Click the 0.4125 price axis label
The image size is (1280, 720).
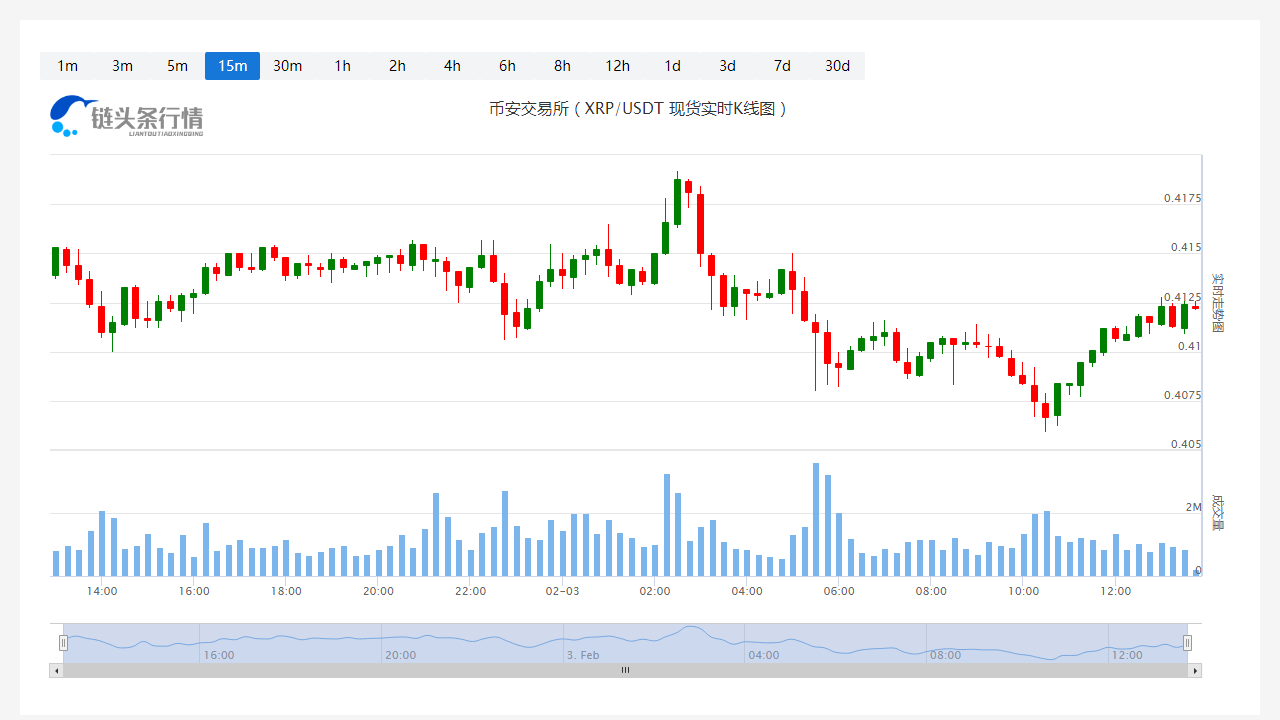[1183, 297]
